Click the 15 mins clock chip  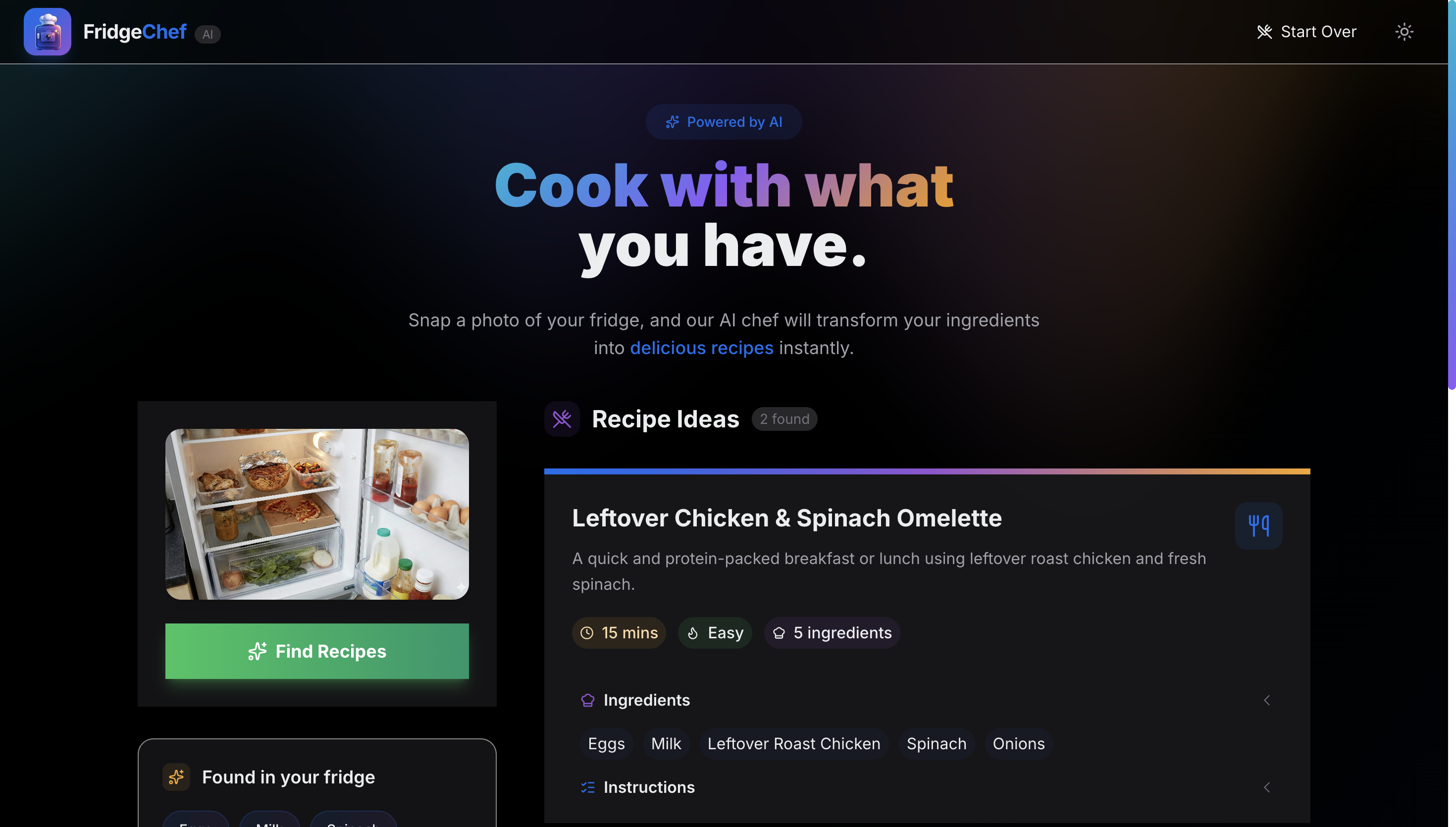coord(619,632)
